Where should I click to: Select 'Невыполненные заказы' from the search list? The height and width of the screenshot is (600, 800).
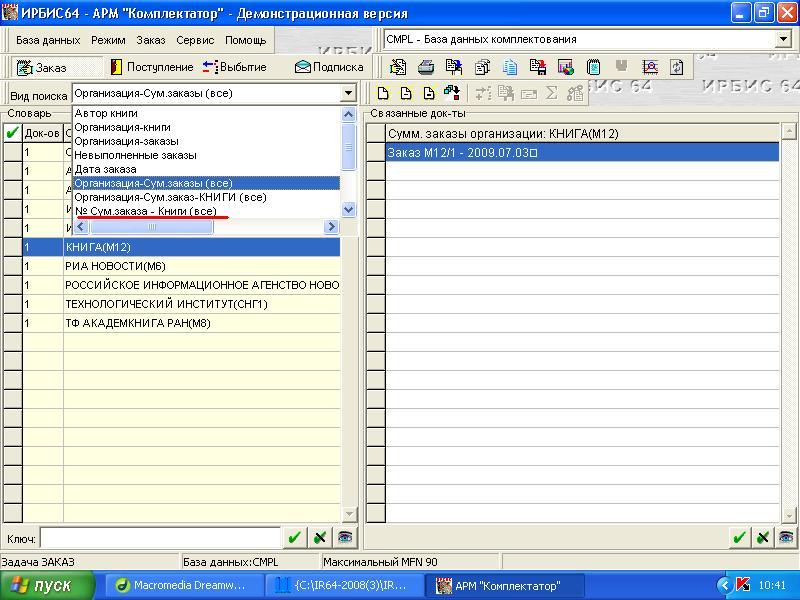[135, 155]
